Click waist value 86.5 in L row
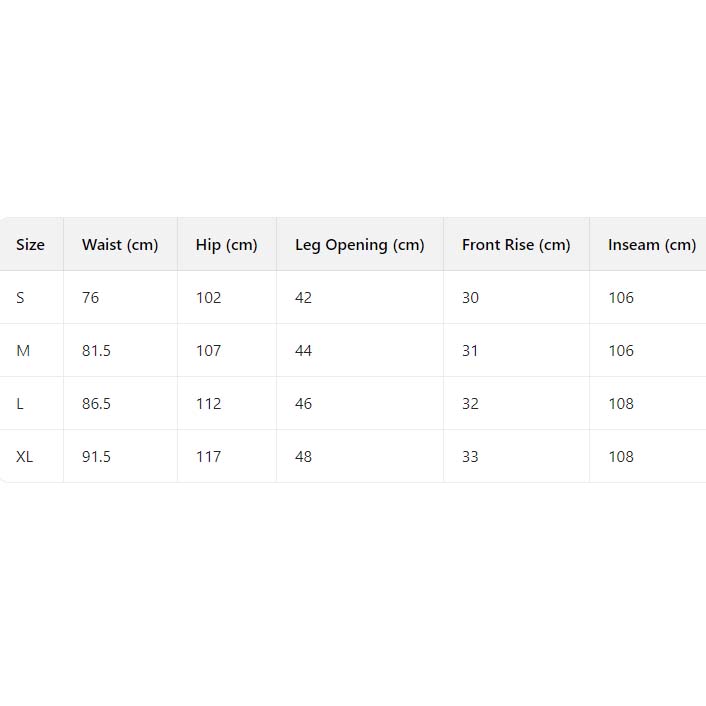This screenshot has height=706, width=706. tap(96, 404)
